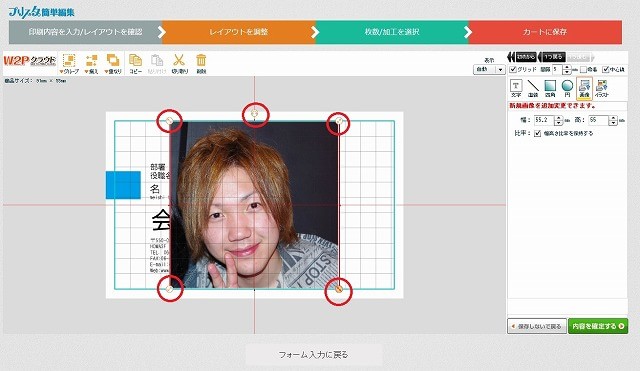Select the 画像 image tool

[x=584, y=89]
